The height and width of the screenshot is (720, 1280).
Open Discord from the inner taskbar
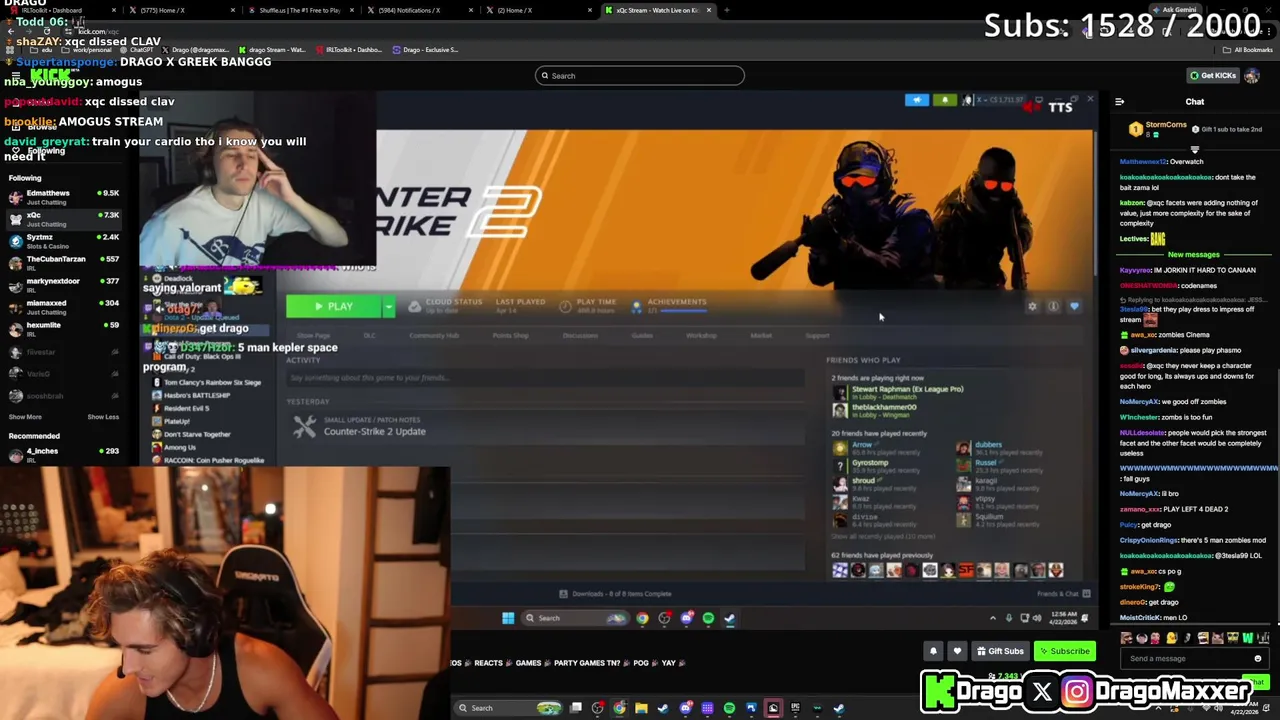click(x=686, y=618)
